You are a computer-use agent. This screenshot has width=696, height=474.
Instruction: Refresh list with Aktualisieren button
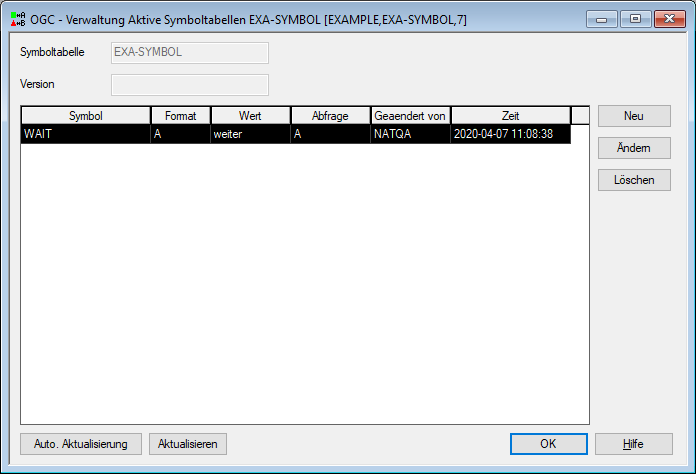[x=188, y=444]
